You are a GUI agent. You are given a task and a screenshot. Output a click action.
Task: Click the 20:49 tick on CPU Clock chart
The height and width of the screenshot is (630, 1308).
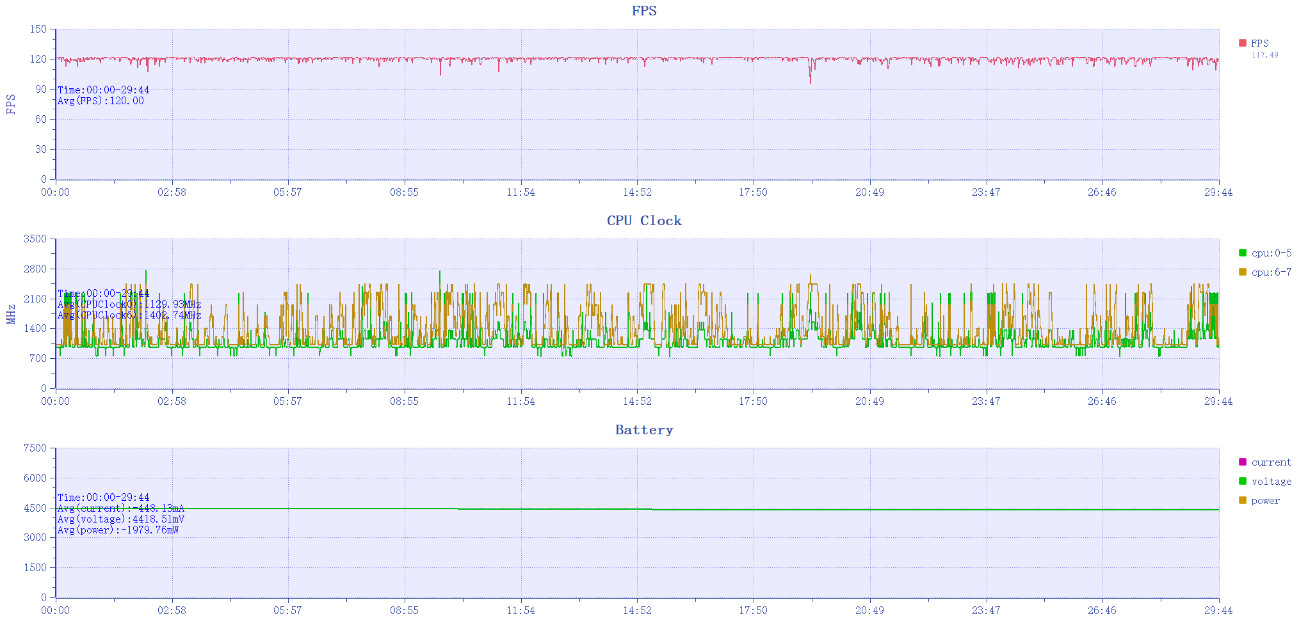click(869, 401)
